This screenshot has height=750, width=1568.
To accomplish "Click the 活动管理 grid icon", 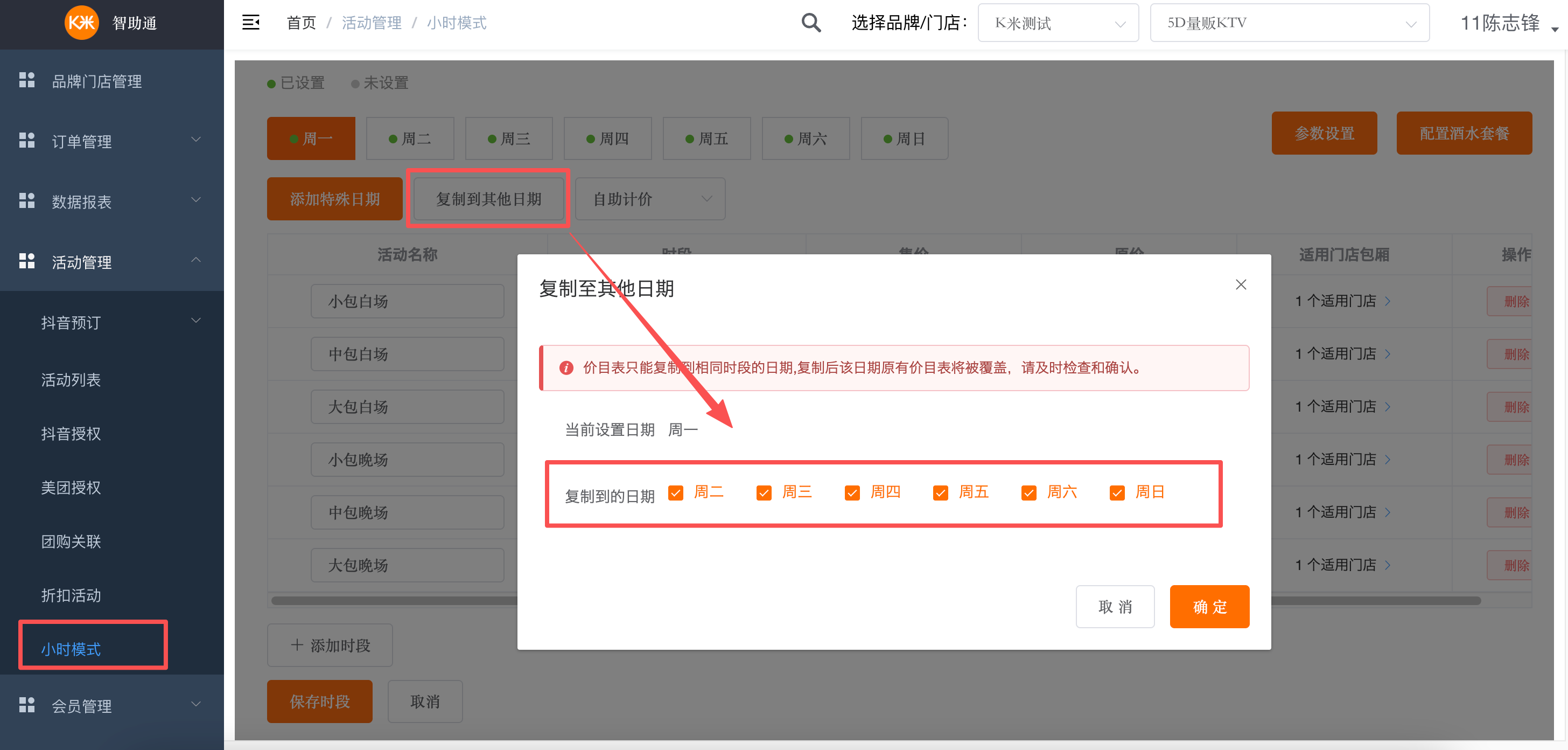I will pos(27,261).
